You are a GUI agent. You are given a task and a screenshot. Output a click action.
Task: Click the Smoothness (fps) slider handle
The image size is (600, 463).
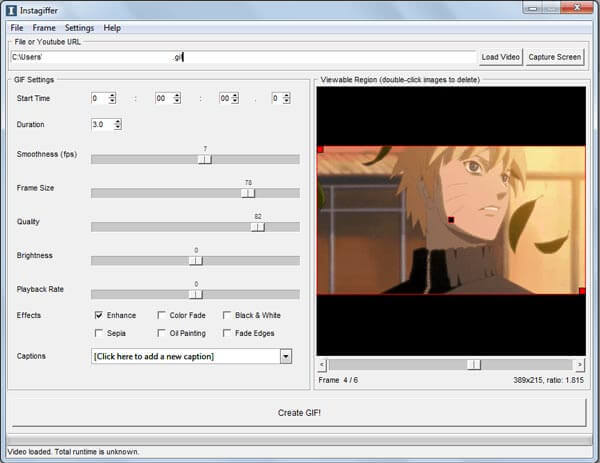[205, 159]
